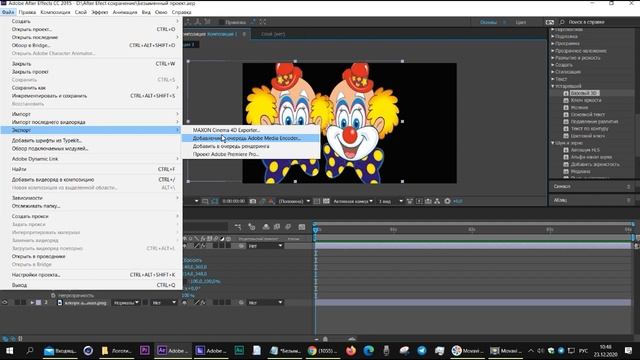Toggle mask and shape path visibility icon
640x360 pixels.
pyautogui.click(x=215, y=201)
